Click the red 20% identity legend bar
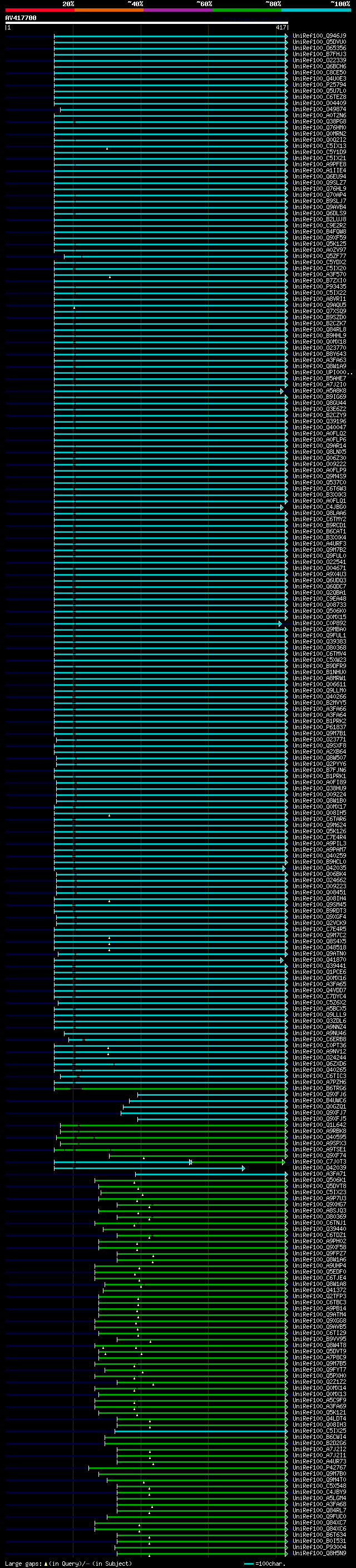 click(x=39, y=10)
